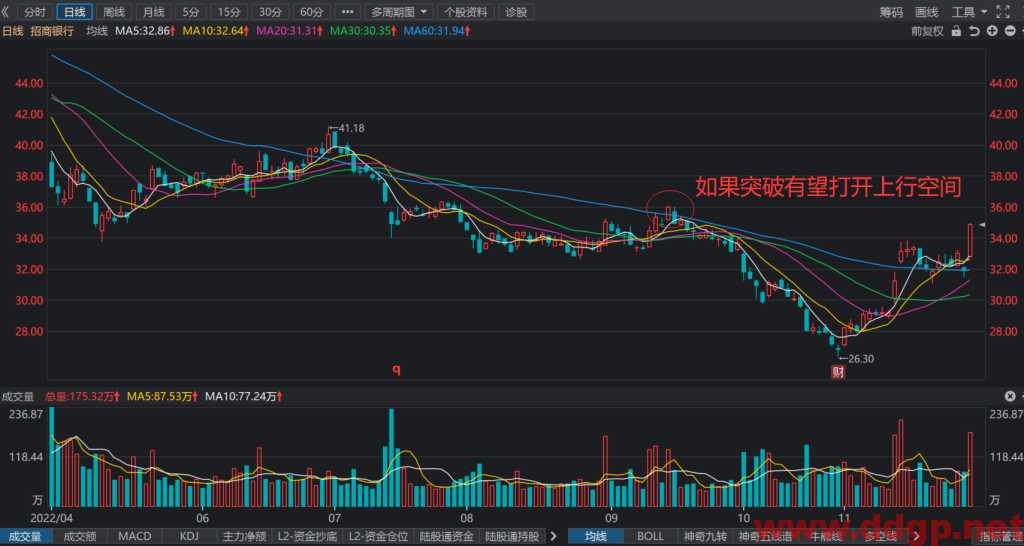Toggle the 前复权 price adjustment option
The width and height of the screenshot is (1024, 546).
click(x=927, y=31)
